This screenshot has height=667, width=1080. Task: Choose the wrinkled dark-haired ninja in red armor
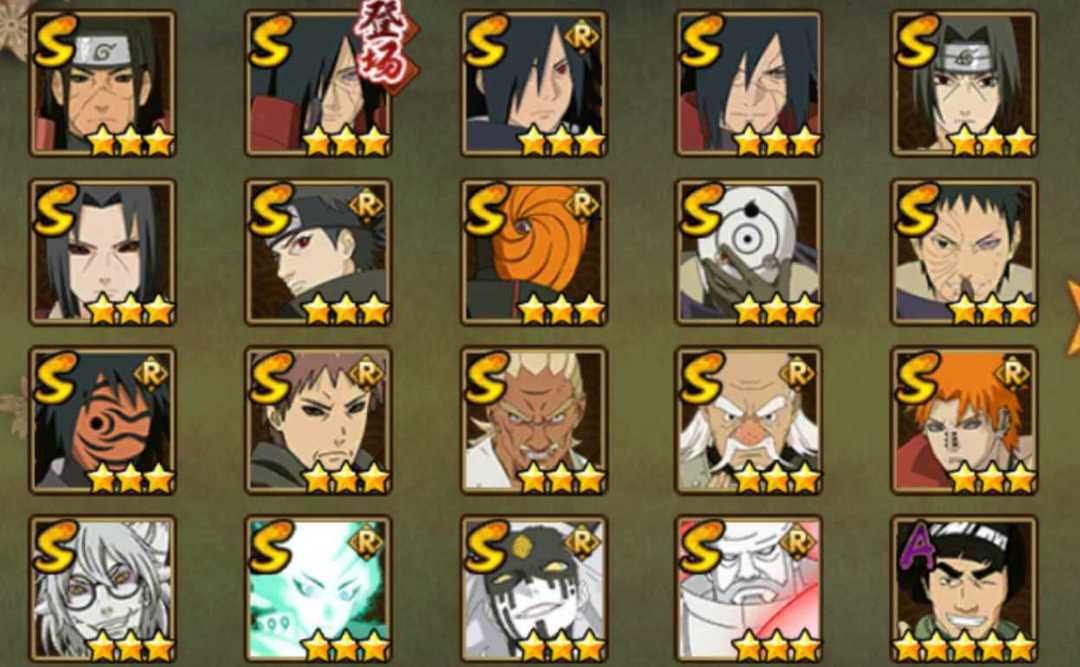tap(749, 83)
